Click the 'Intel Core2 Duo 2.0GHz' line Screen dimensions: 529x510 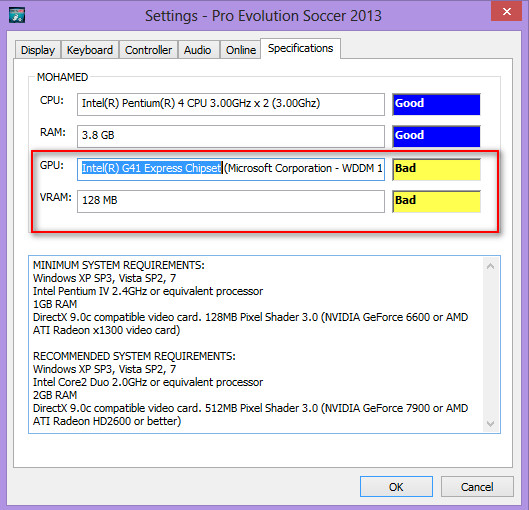click(148, 382)
